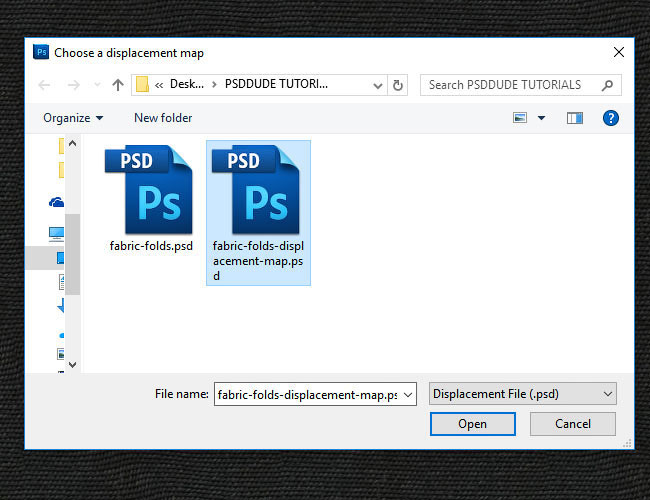Select the fabric-folds.psd file icon
This screenshot has width=650, height=500.
[149, 189]
